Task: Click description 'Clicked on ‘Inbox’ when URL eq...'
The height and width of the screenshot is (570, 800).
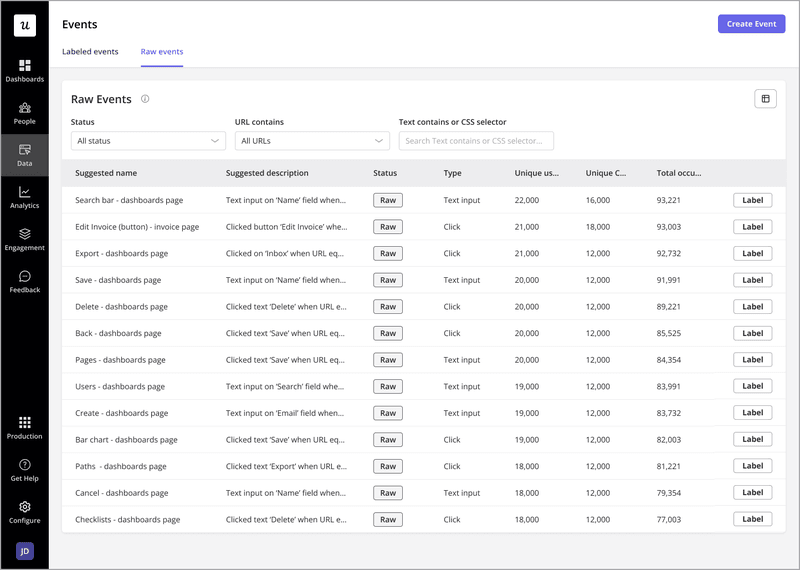Action: pos(285,253)
